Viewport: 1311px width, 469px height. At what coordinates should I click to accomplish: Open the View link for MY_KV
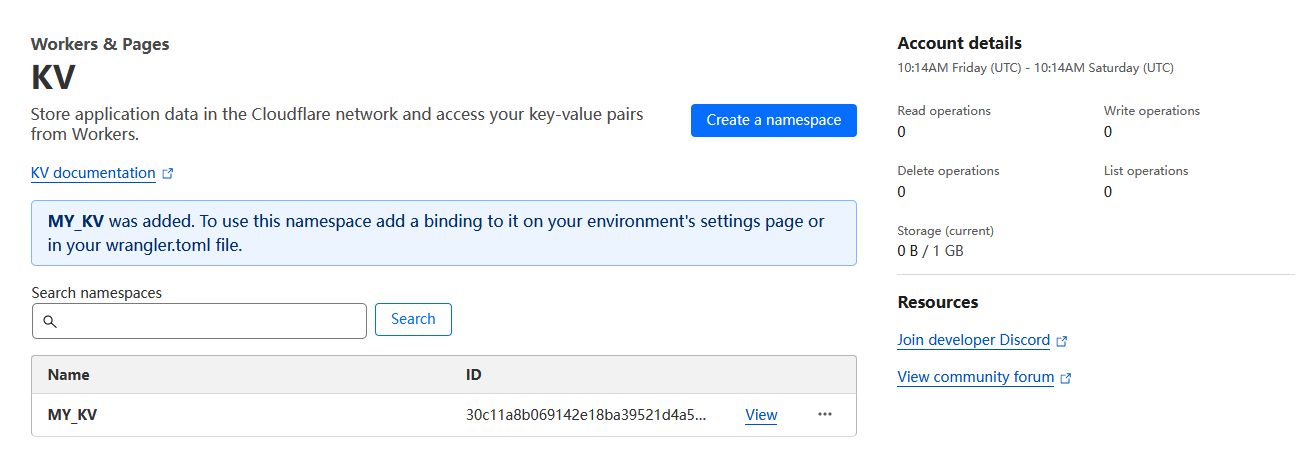761,415
